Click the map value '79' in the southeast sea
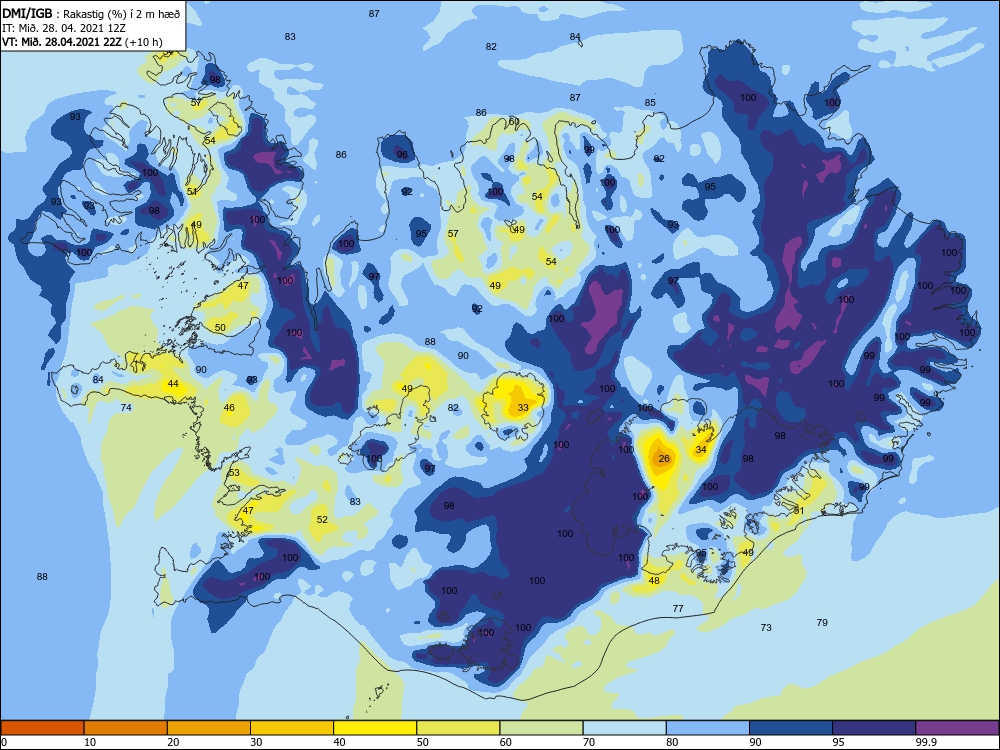This screenshot has width=1000, height=750. (822, 622)
